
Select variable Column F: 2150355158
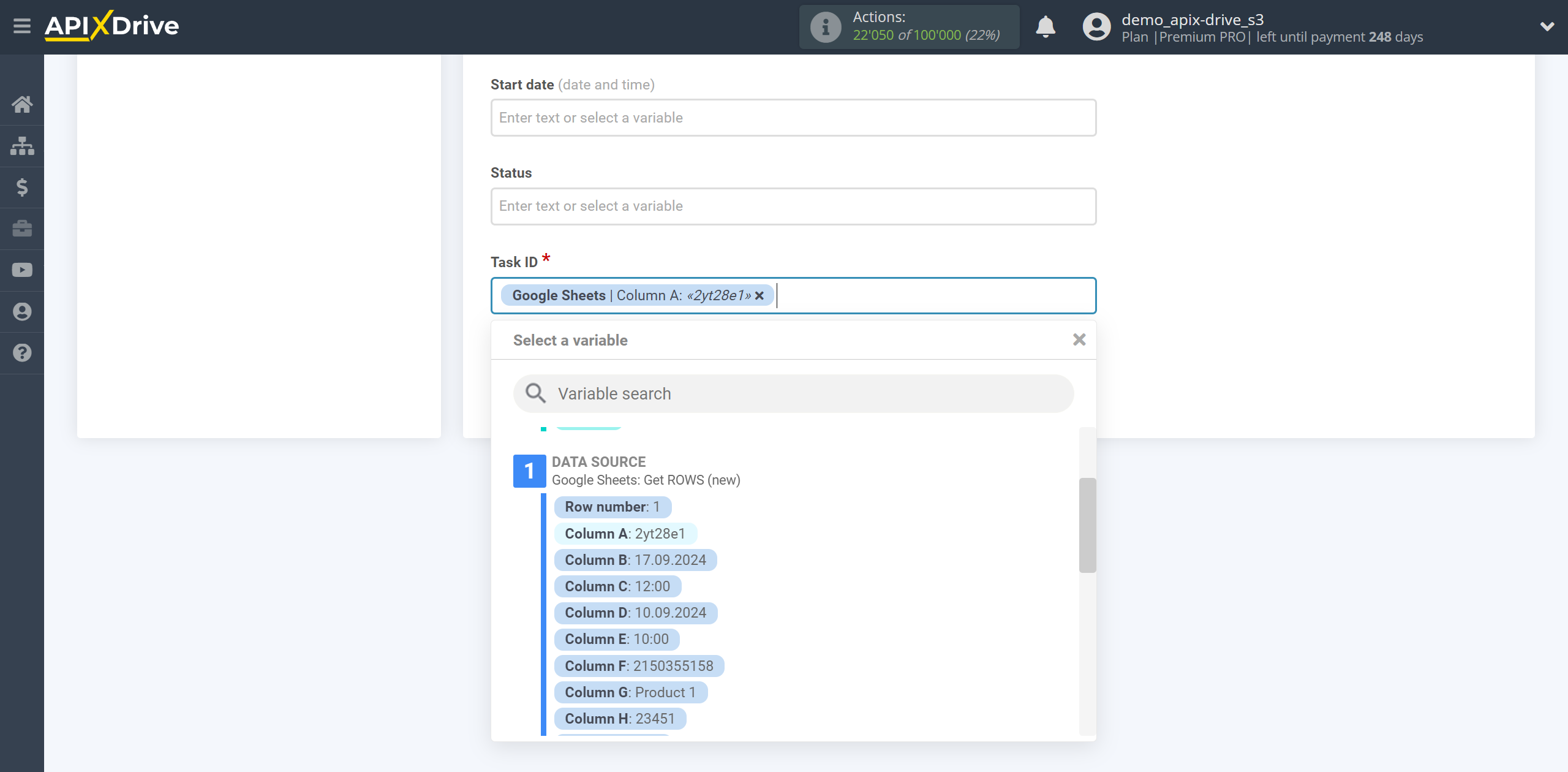click(x=639, y=666)
